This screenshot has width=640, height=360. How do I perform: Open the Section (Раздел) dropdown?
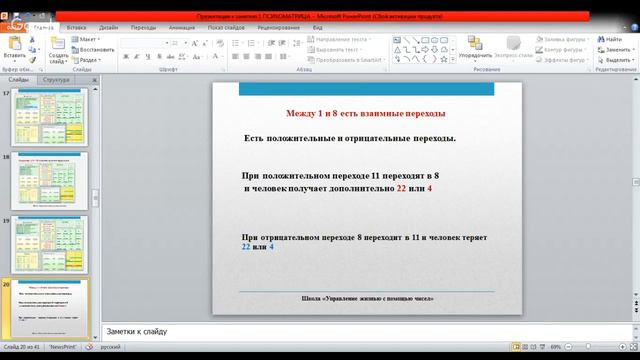(86, 60)
